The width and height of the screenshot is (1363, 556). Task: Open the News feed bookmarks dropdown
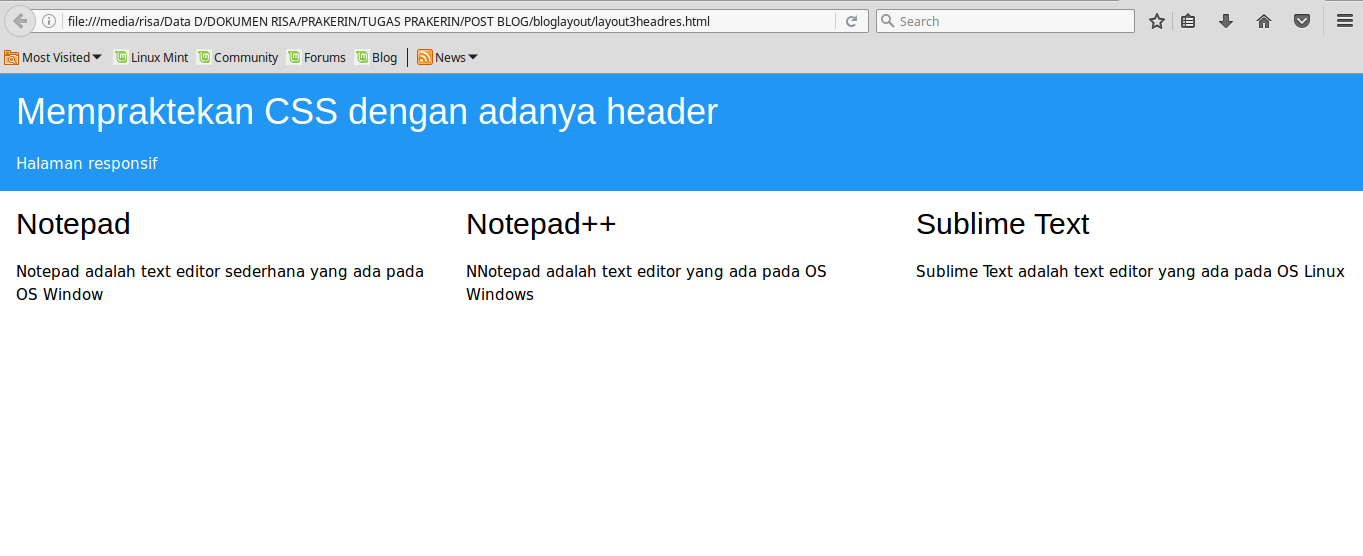coord(447,57)
